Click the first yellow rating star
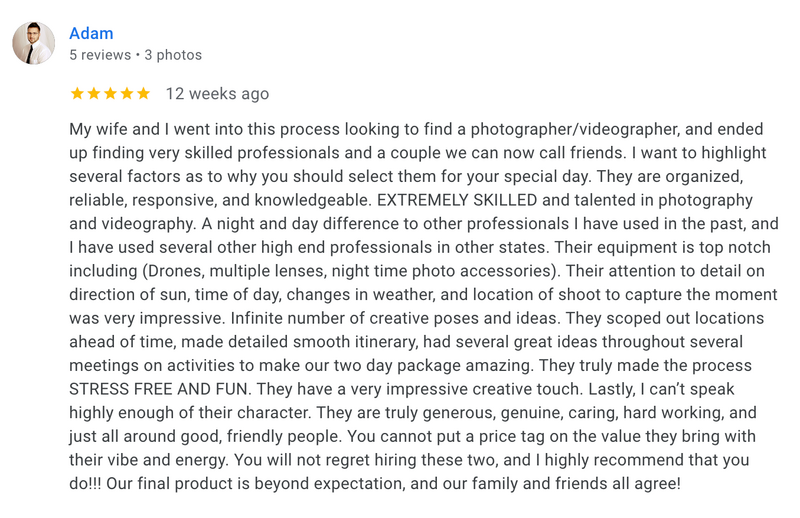Image resolution: width=800 pixels, height=518 pixels. (78, 94)
